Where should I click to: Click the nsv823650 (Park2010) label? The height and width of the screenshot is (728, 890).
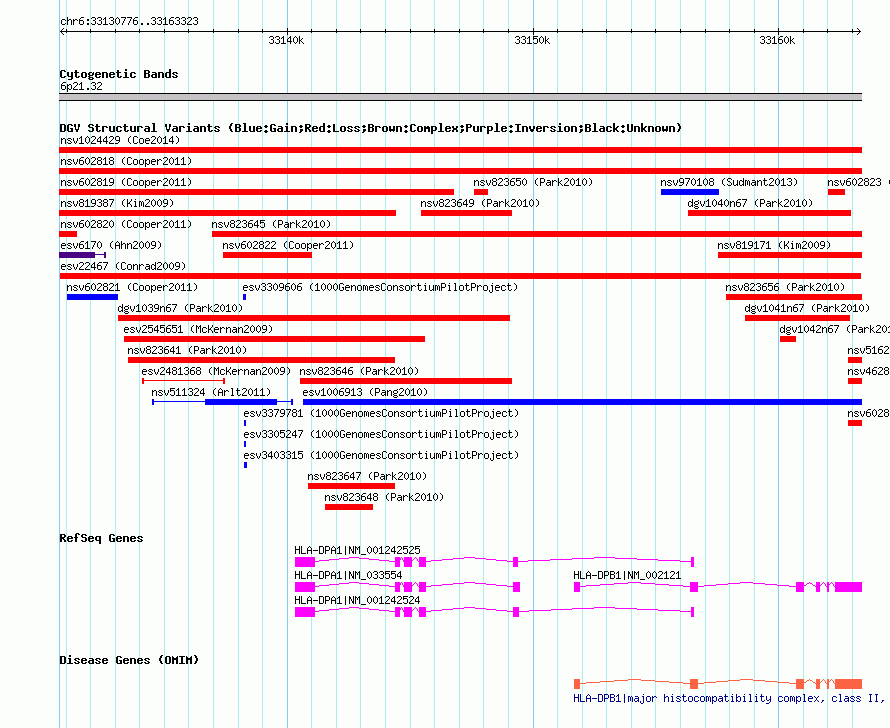[x=533, y=182]
